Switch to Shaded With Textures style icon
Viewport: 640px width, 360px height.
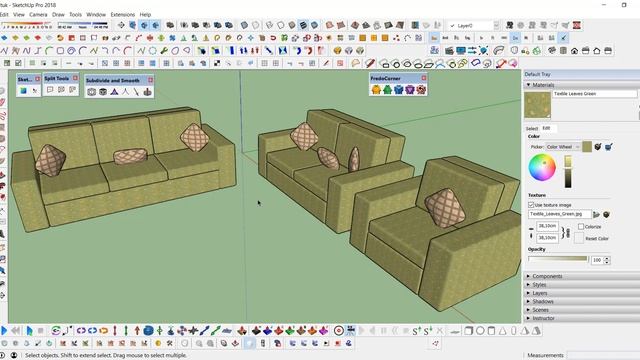pyautogui.click(x=303, y=25)
